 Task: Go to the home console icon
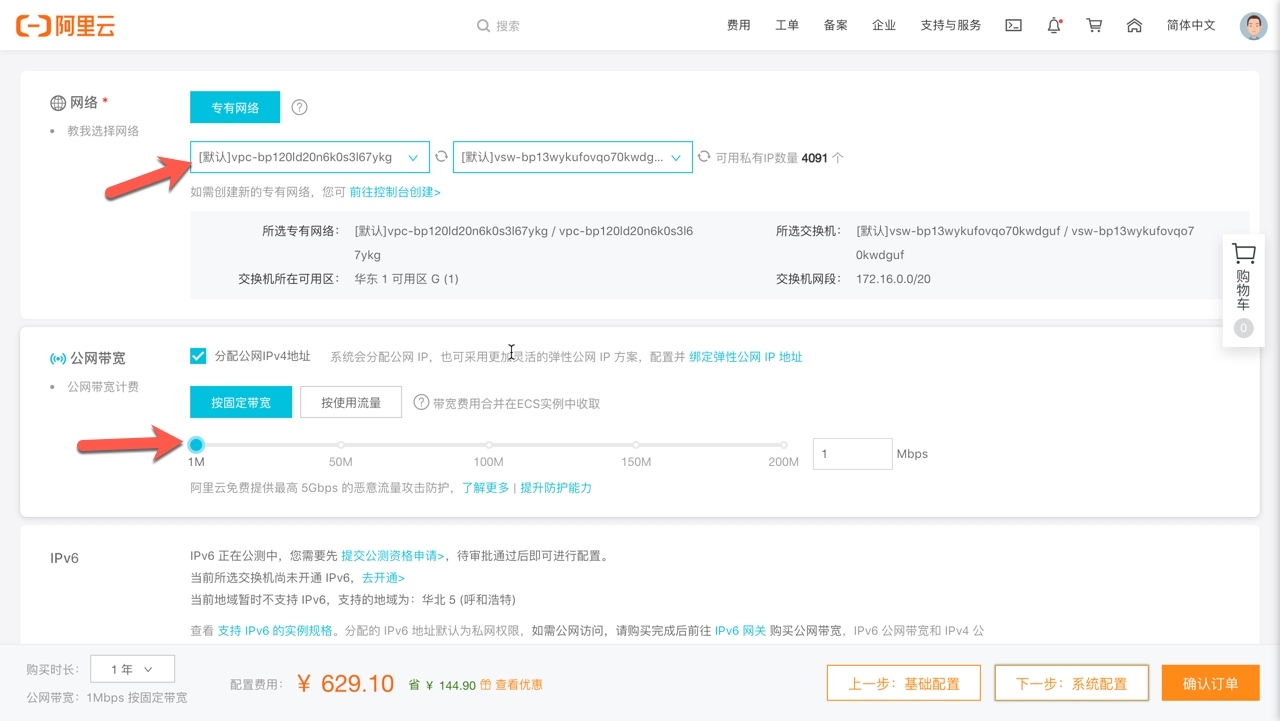click(1134, 26)
